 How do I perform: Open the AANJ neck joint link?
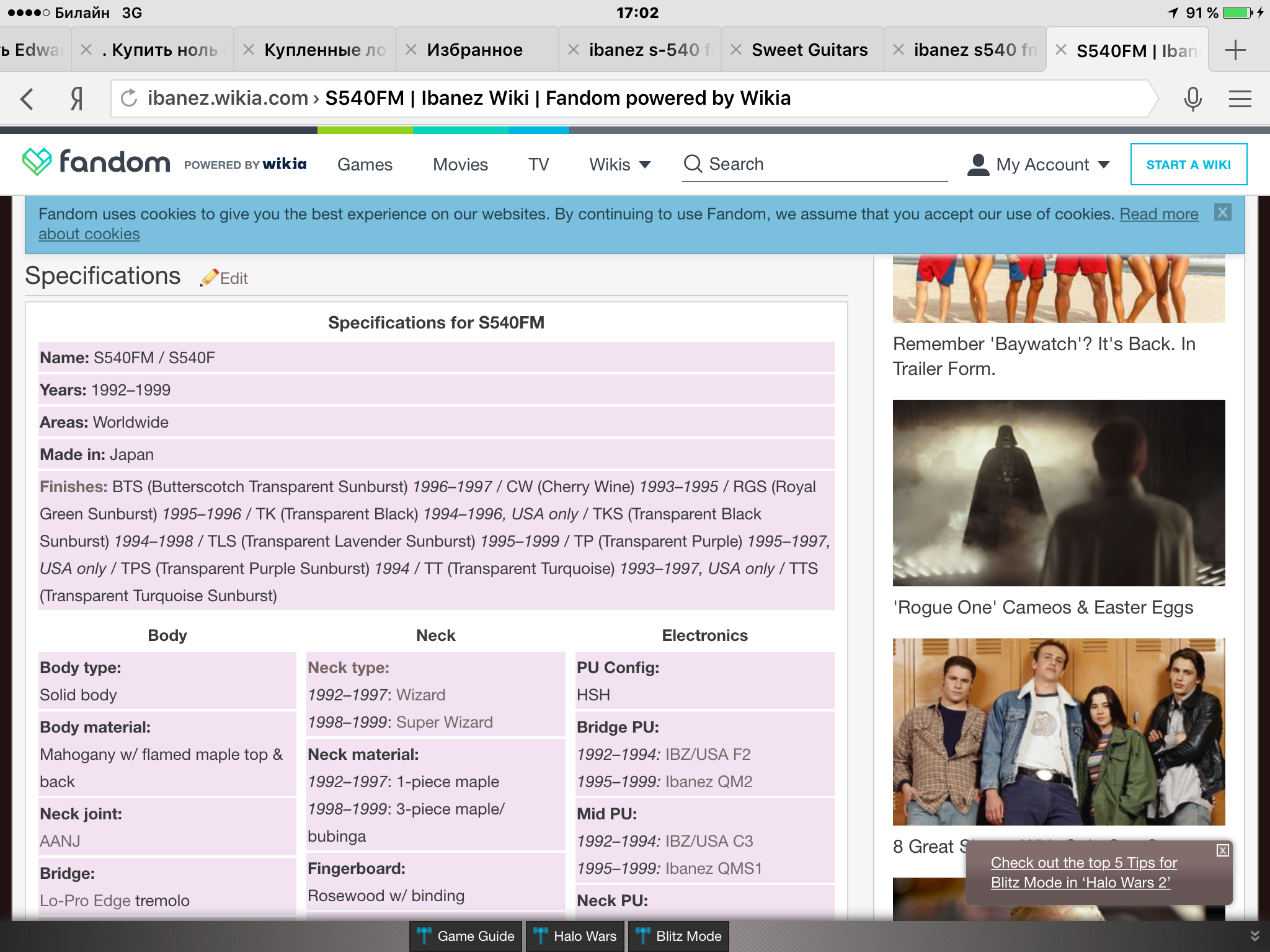60,841
